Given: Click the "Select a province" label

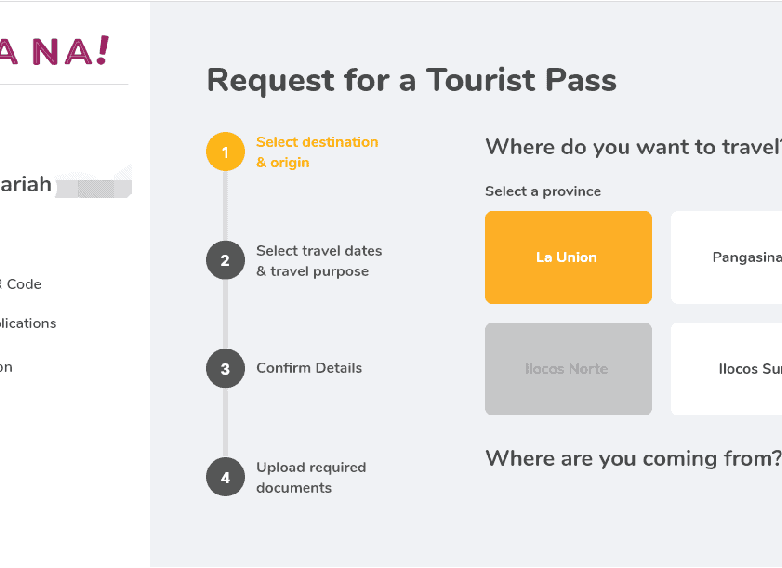Looking at the screenshot, I should (x=543, y=191).
